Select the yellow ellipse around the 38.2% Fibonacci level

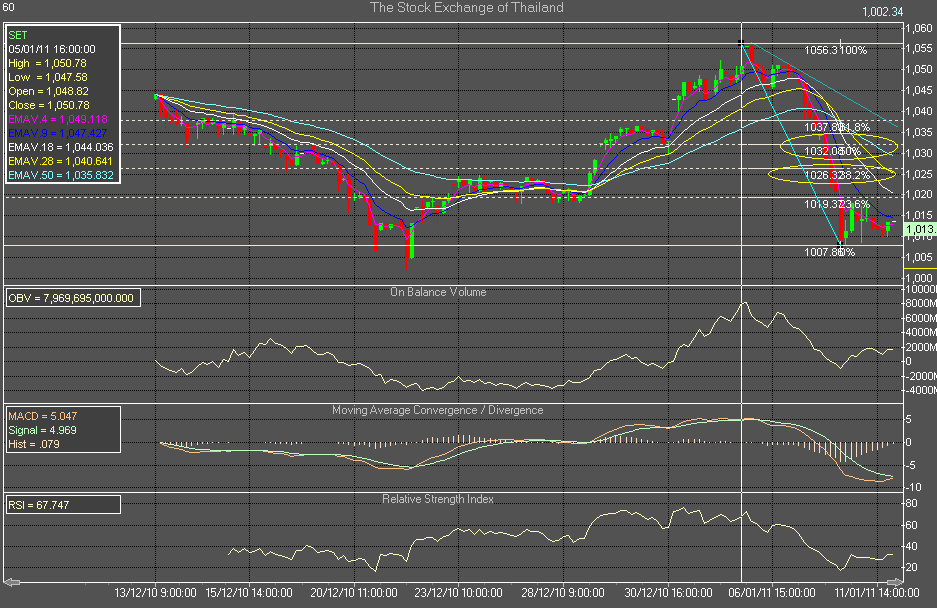pyautogui.click(x=831, y=174)
